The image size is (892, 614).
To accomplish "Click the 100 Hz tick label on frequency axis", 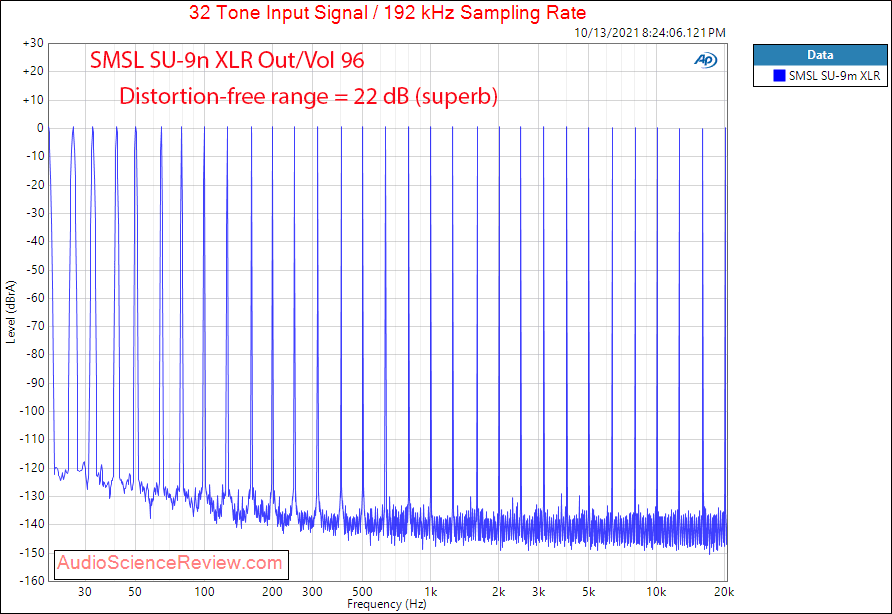I will tap(204, 592).
